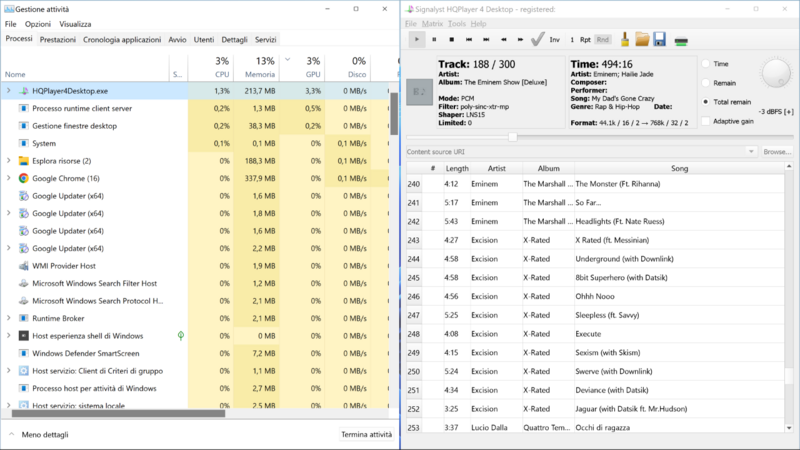Screen dimensions: 800x450
Task: Click the Esplora risorse folder icon
Action: [x=23, y=161]
